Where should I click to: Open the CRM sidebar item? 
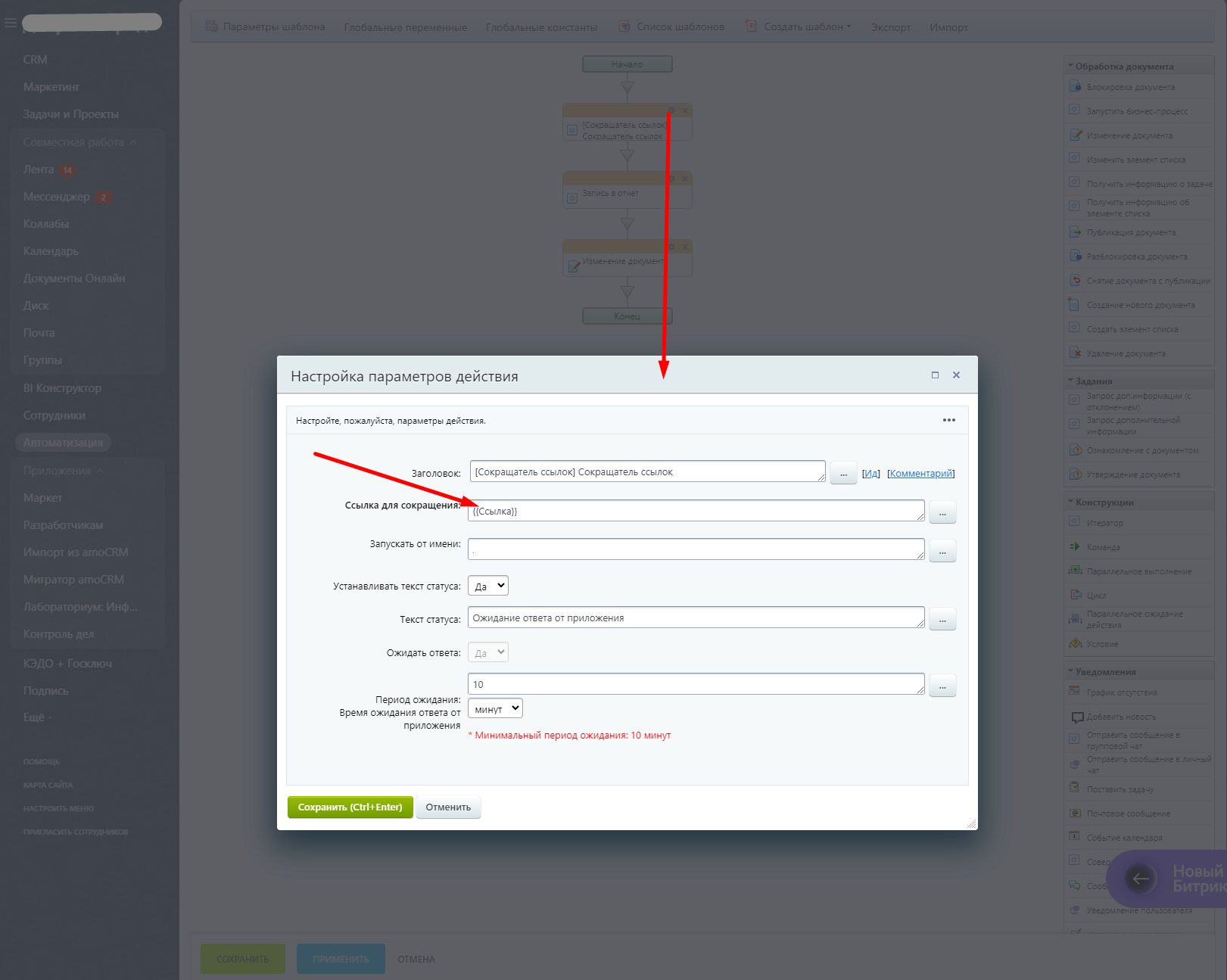36,59
